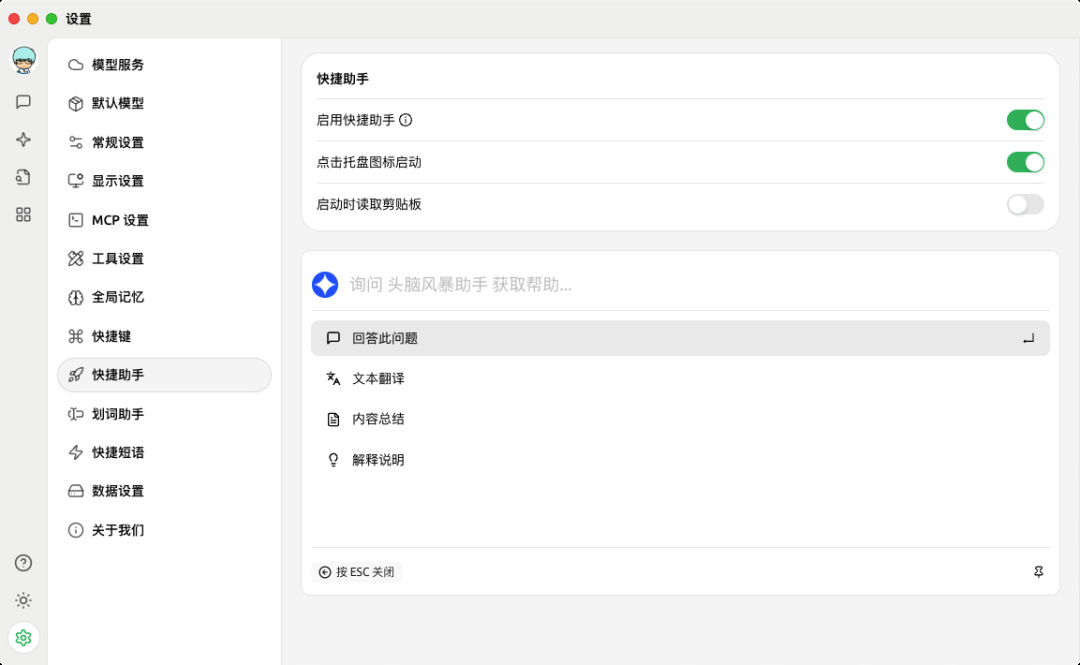Click the 设置 window title
Viewport: 1080px width, 665px height.
79,19
